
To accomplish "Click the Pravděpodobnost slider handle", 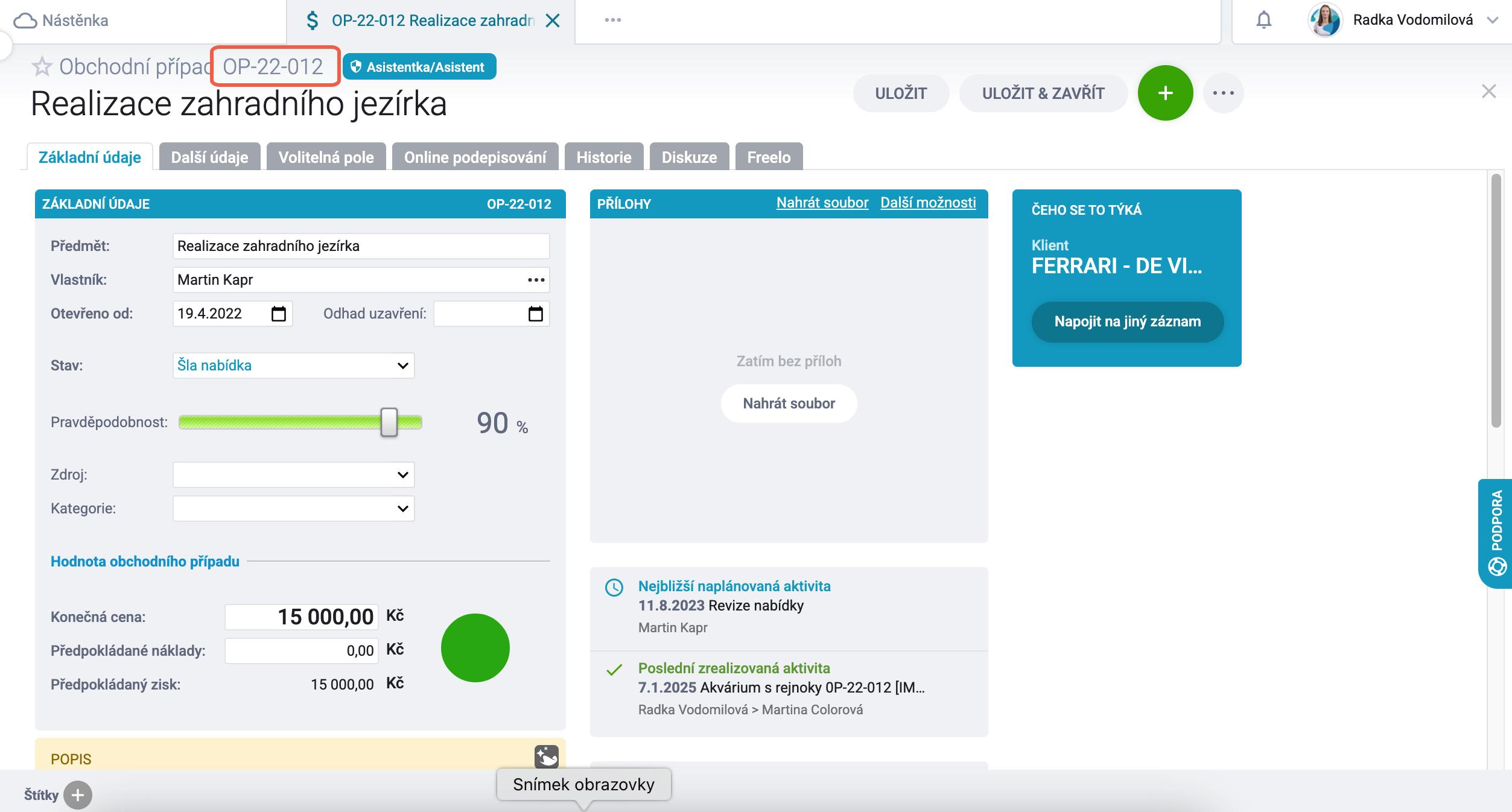I will coord(389,422).
